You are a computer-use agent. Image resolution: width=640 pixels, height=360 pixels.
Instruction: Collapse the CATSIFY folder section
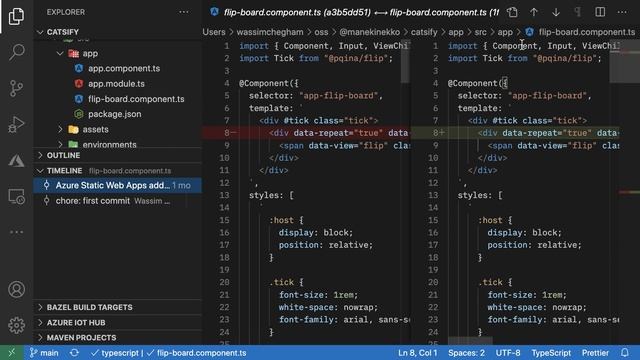click(118, 32)
